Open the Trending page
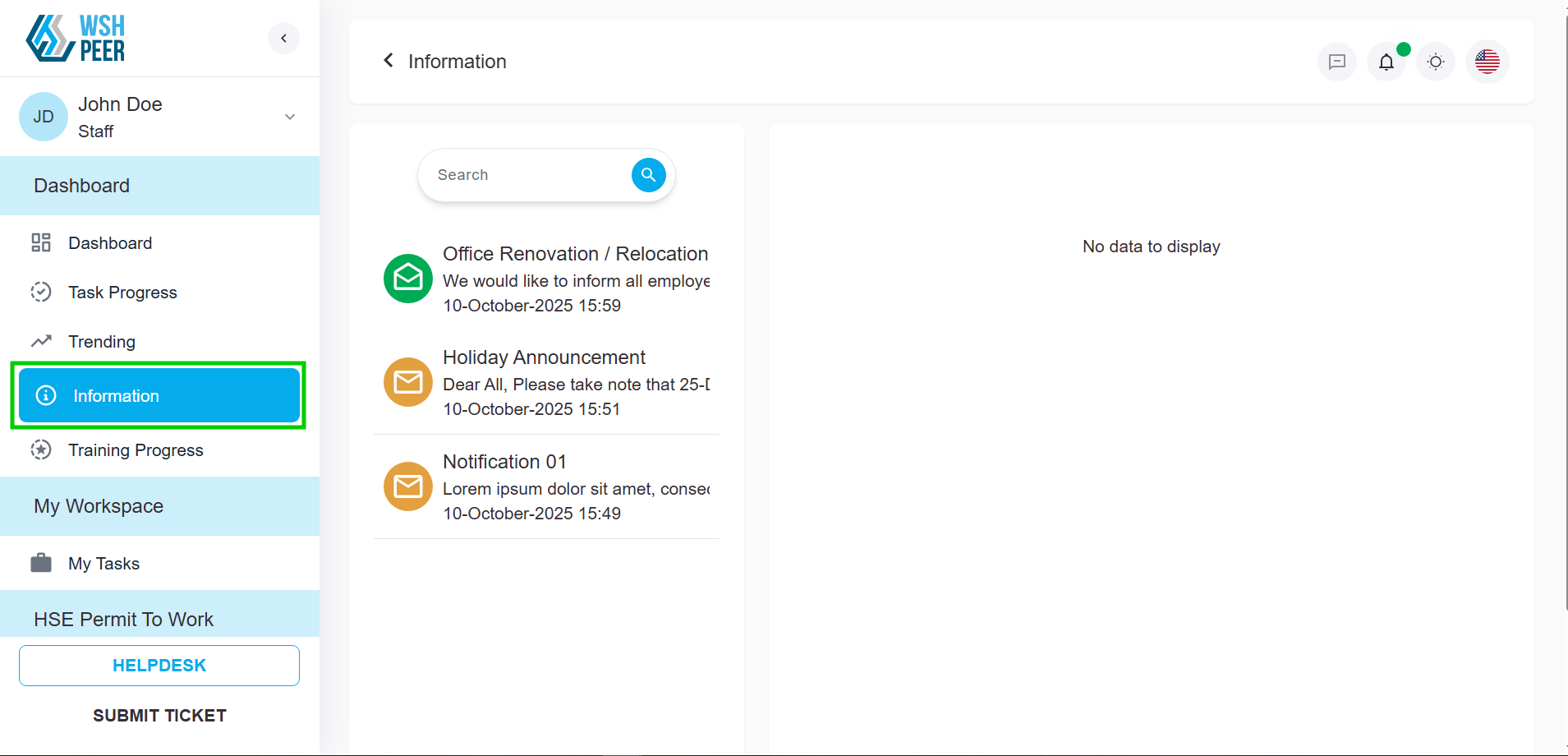Image resolution: width=1568 pixels, height=756 pixels. click(x=102, y=342)
